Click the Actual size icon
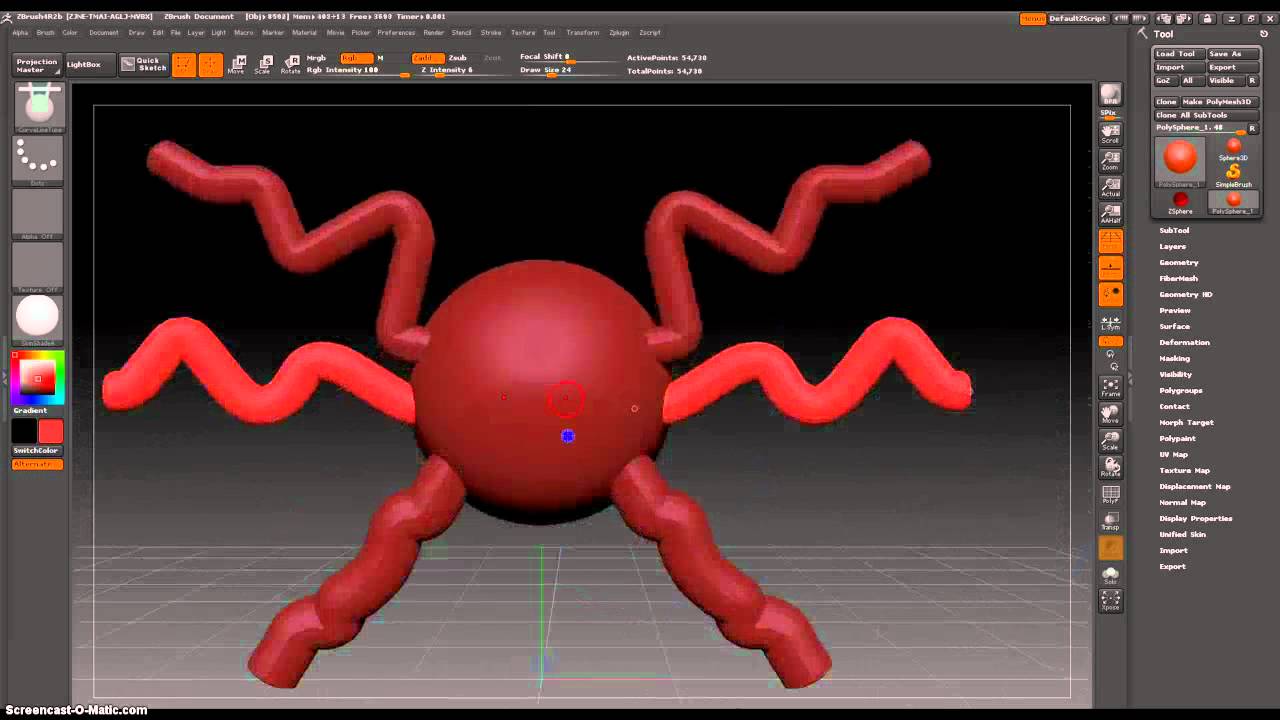Screen dimensions: 1280x720 [1110, 187]
